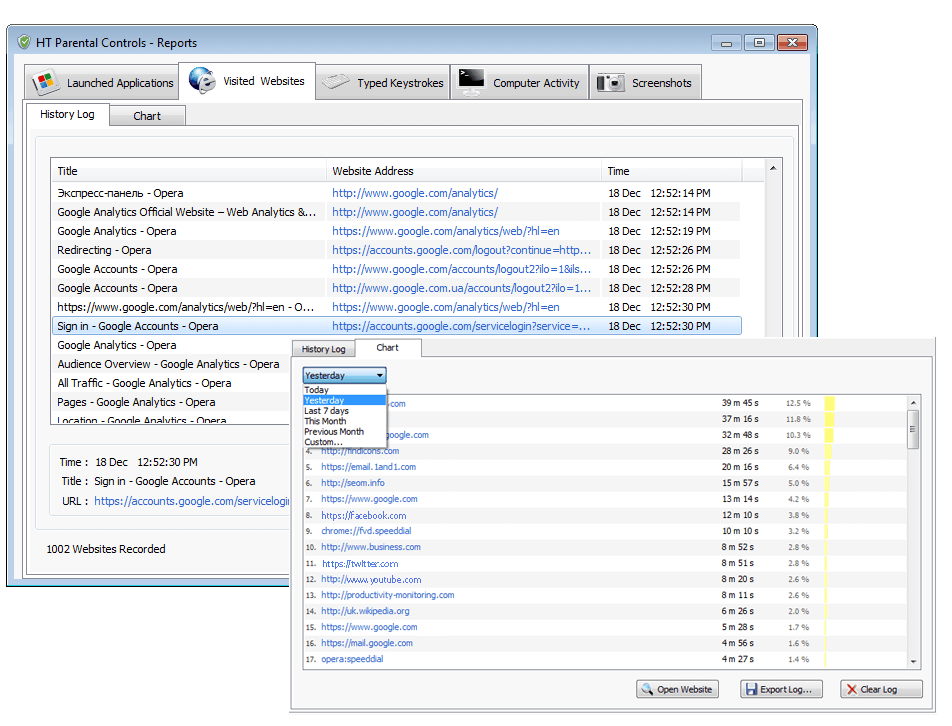Viewport: 952px width, 726px height.
Task: Click the Visited Websites globe icon
Action: click(202, 80)
